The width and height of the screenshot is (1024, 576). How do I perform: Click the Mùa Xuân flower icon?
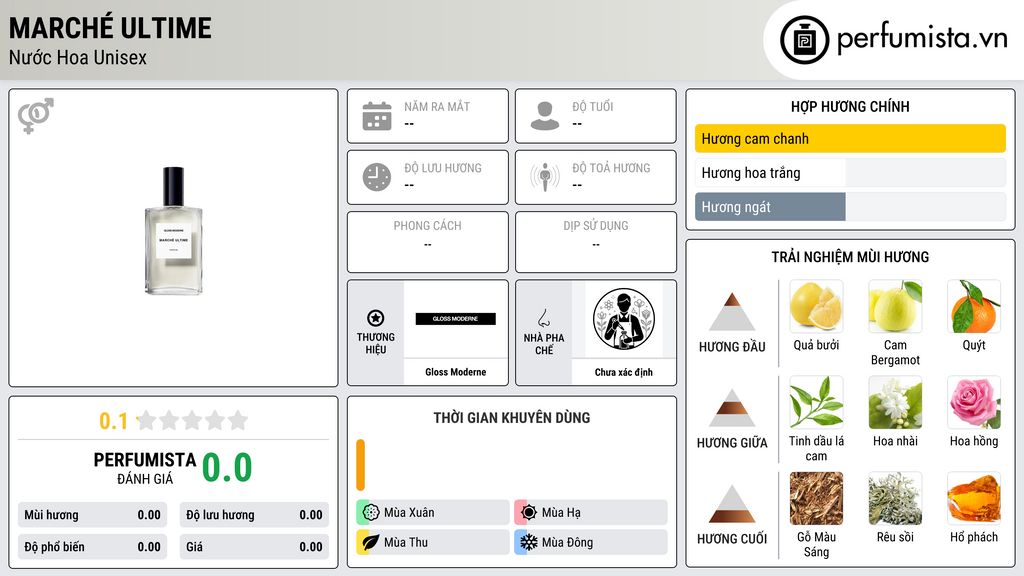(371, 512)
